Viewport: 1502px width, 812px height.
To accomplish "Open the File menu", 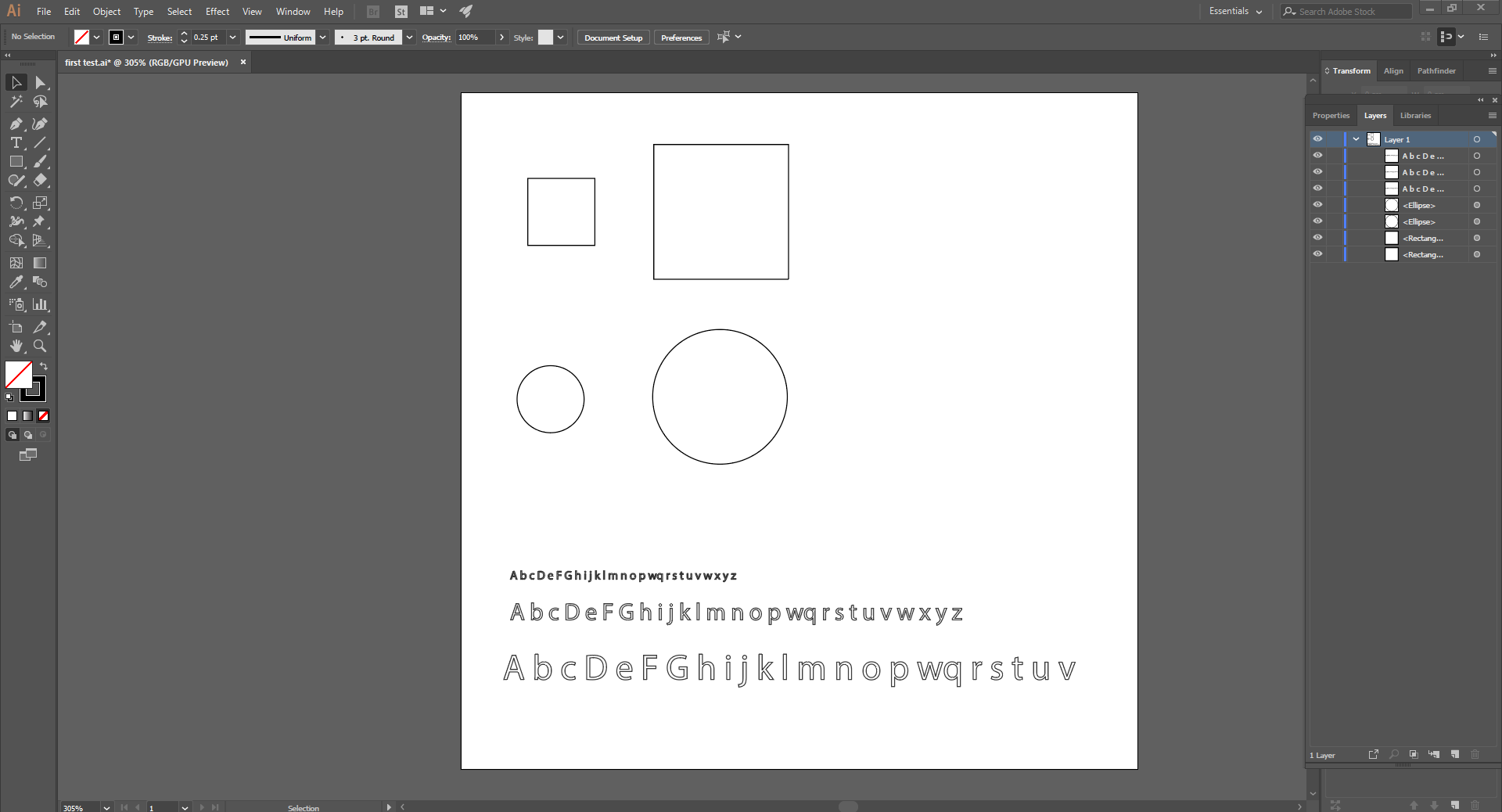I will pos(44,12).
